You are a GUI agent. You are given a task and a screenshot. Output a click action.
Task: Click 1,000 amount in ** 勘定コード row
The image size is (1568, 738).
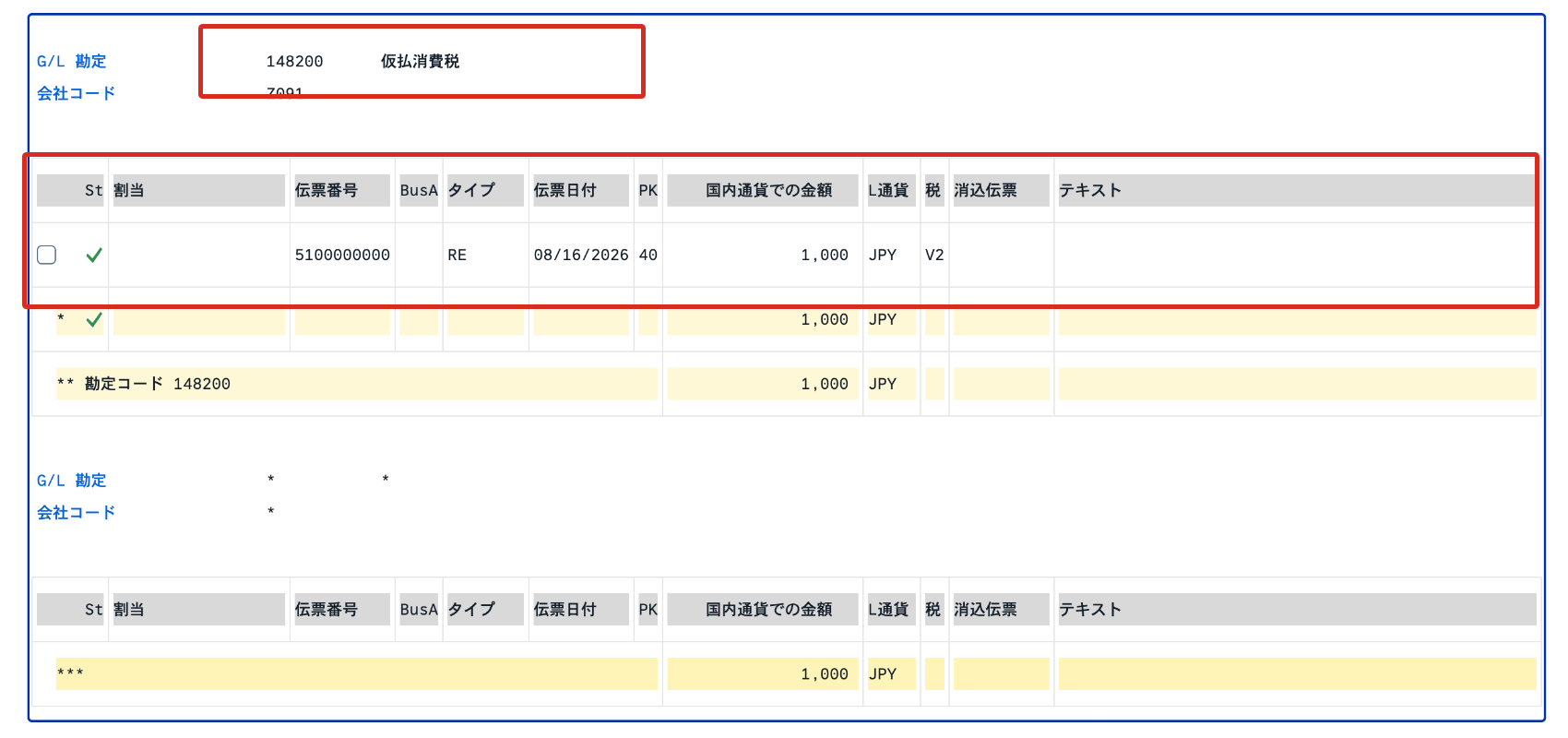coord(825,384)
